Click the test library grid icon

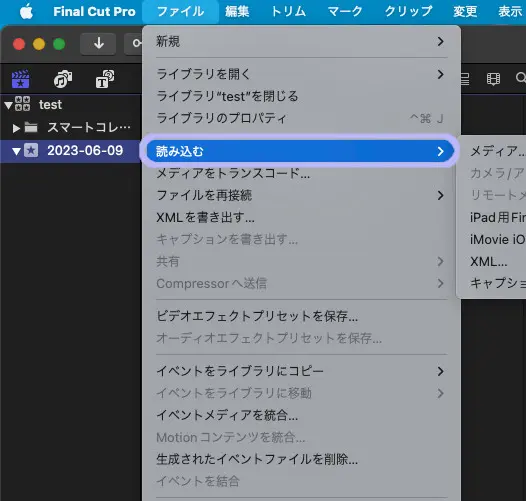point(22,103)
